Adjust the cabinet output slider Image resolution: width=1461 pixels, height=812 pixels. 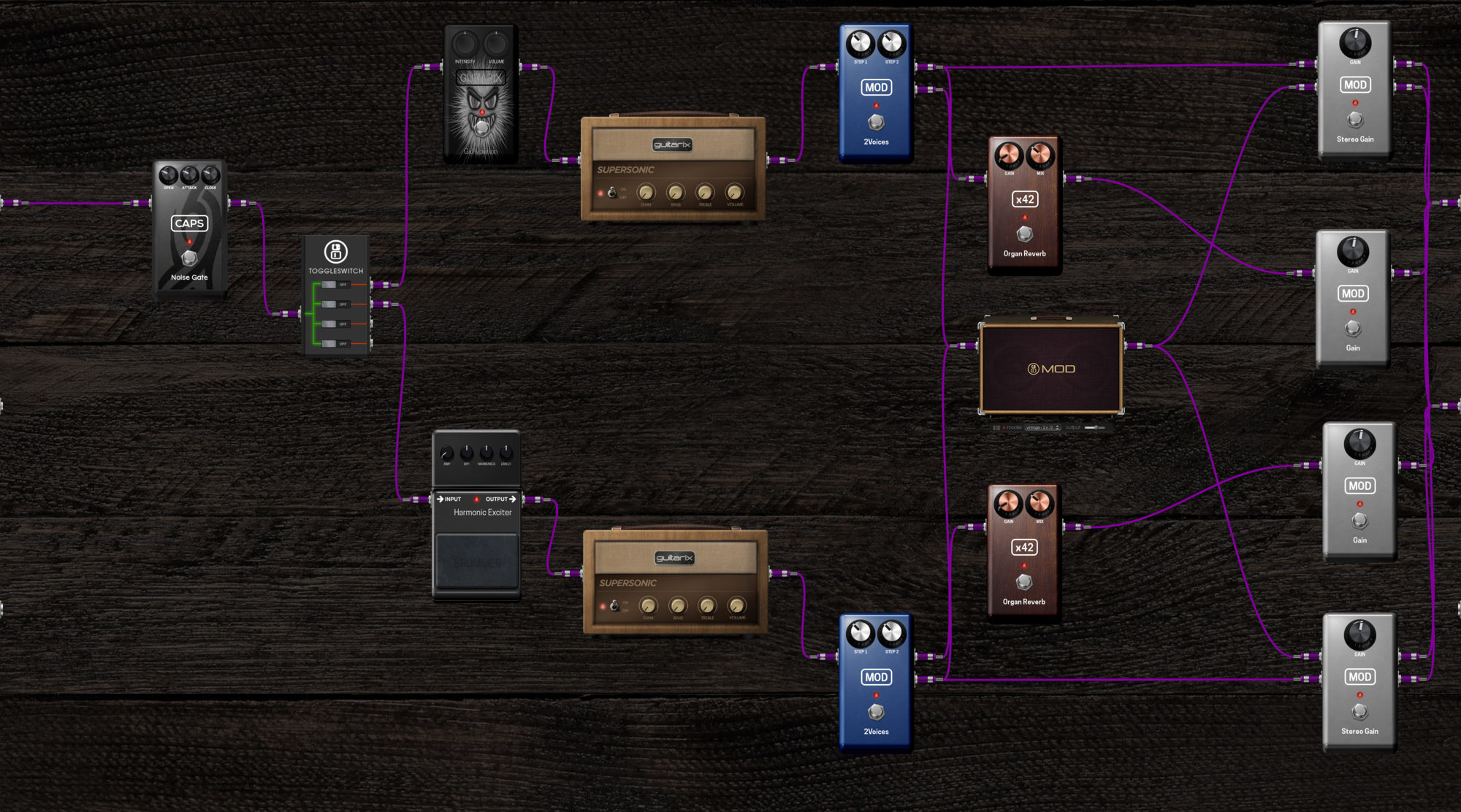pos(1094,427)
